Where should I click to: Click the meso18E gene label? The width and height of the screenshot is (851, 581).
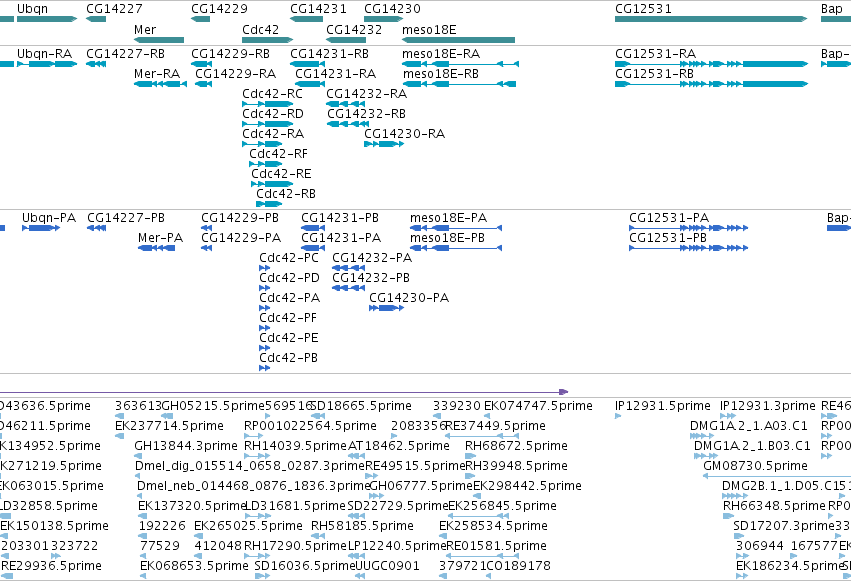click(x=429, y=30)
